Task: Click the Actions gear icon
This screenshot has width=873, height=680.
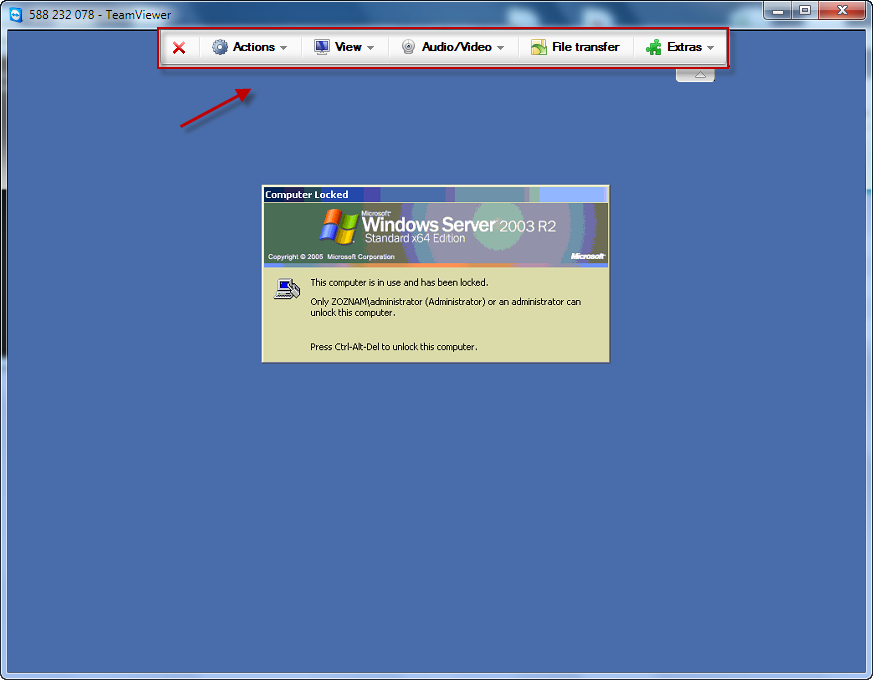Action: 220,47
